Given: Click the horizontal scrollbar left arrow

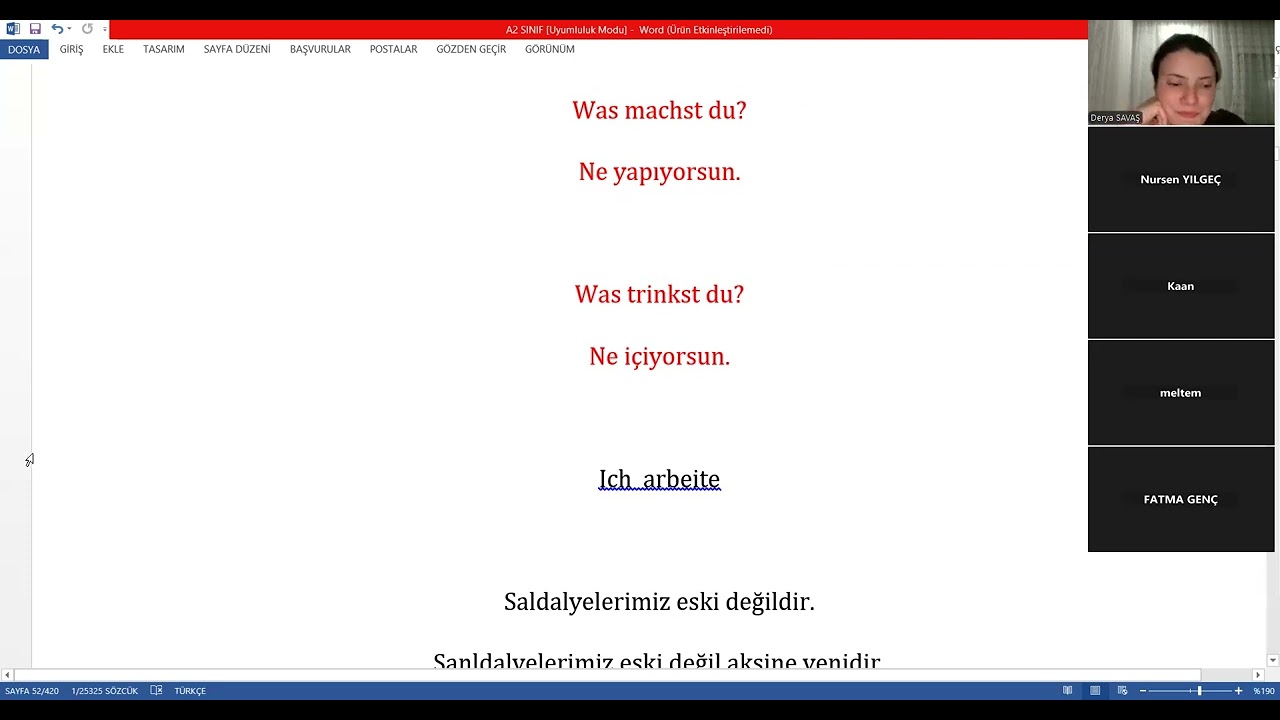Looking at the screenshot, I should [7, 675].
